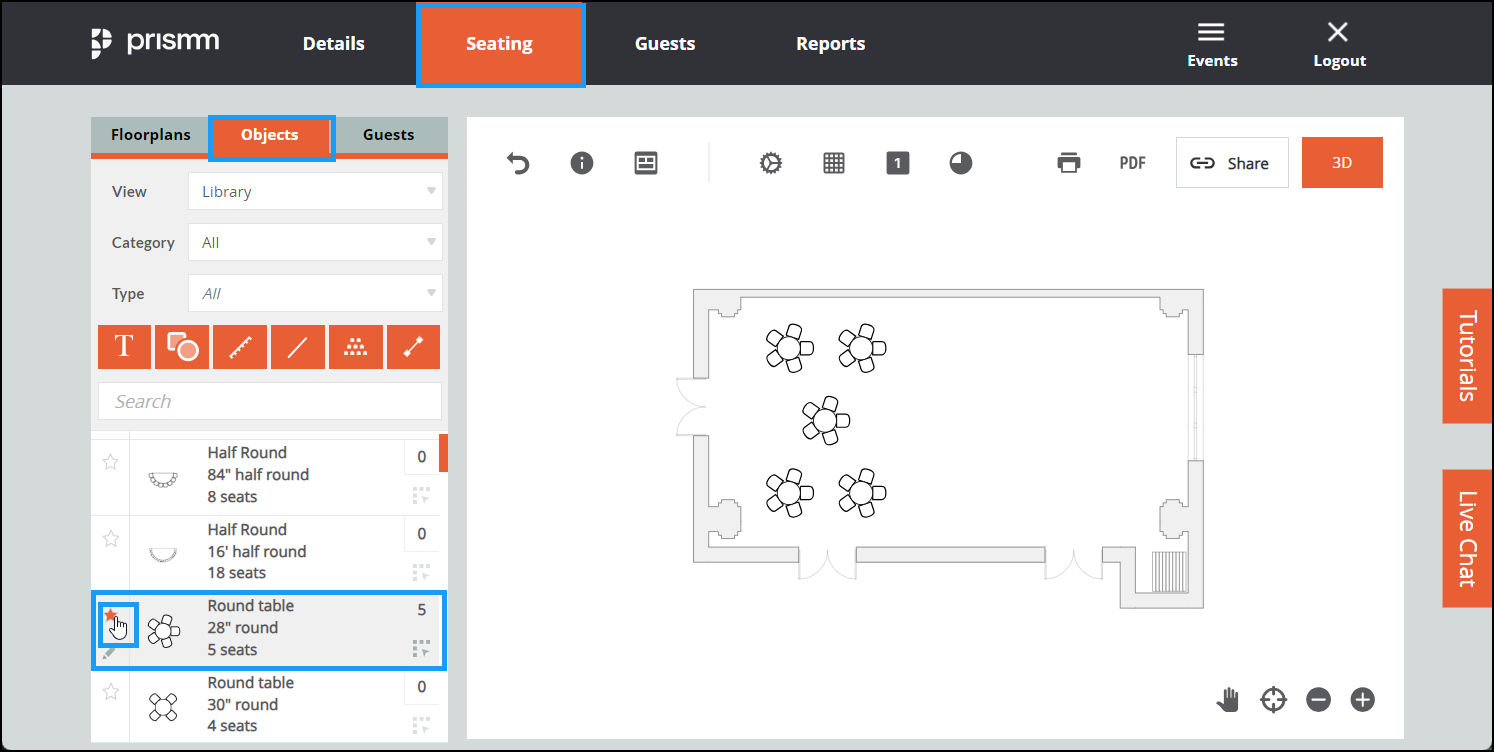Open the Seating tab
The height and width of the screenshot is (752, 1494).
click(499, 44)
